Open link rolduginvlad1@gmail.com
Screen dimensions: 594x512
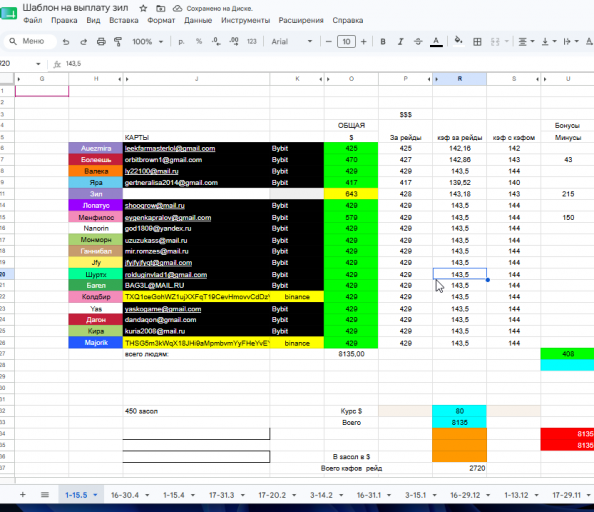click(166, 275)
